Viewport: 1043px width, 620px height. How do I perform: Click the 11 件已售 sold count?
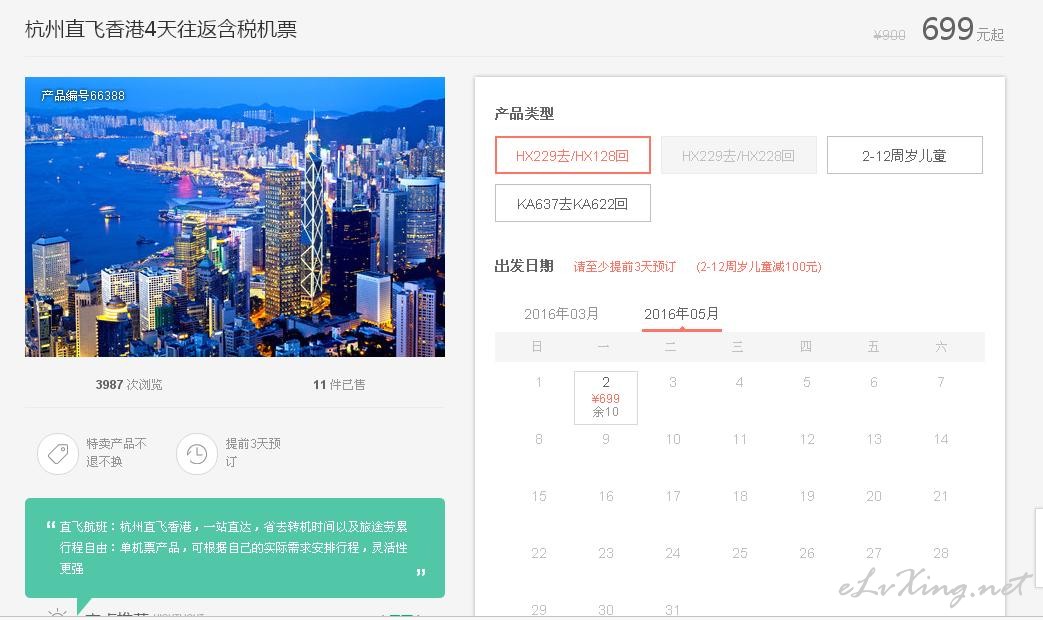click(x=339, y=385)
